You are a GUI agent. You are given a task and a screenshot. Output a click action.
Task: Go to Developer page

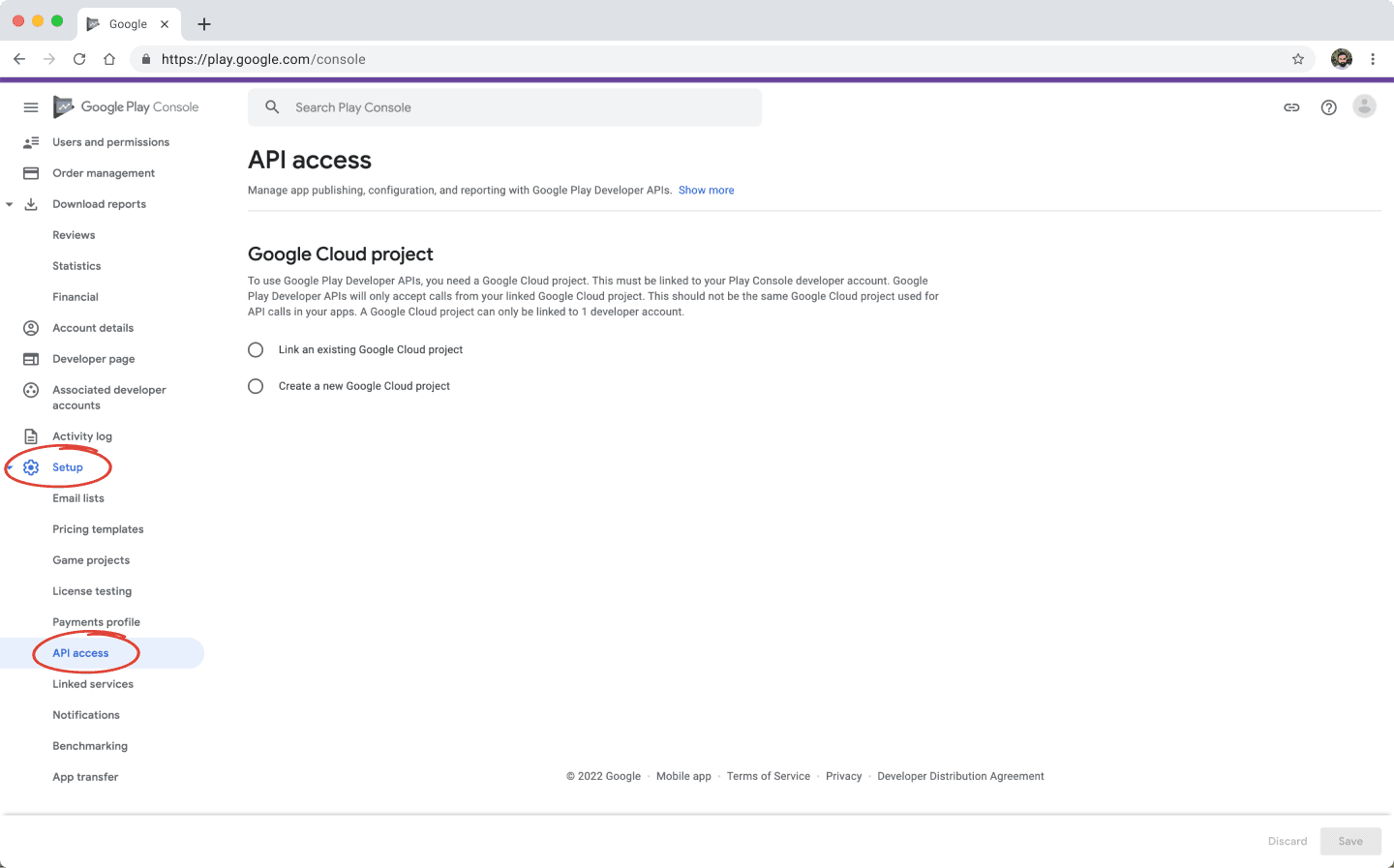[94, 359]
